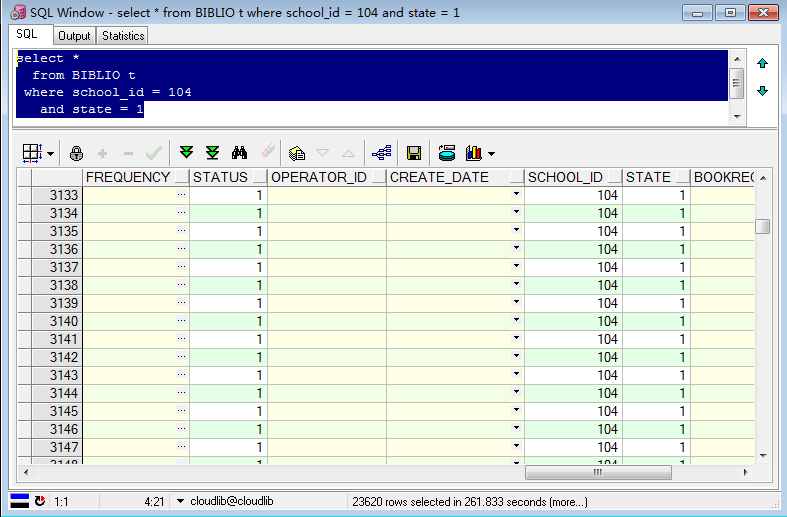Expand CREATE_DATE dropdown in row 3133
Viewport: 787px width, 517px height.
point(516,195)
